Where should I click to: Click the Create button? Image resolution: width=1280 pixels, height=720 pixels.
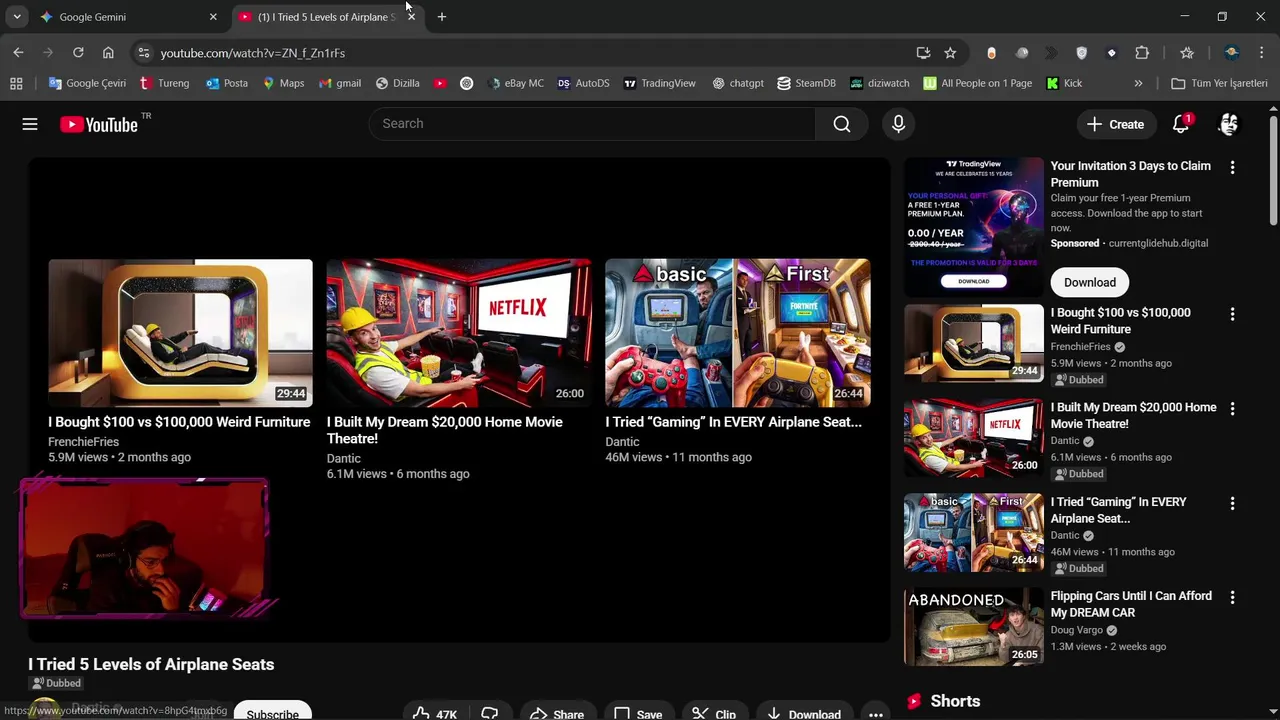point(1115,124)
